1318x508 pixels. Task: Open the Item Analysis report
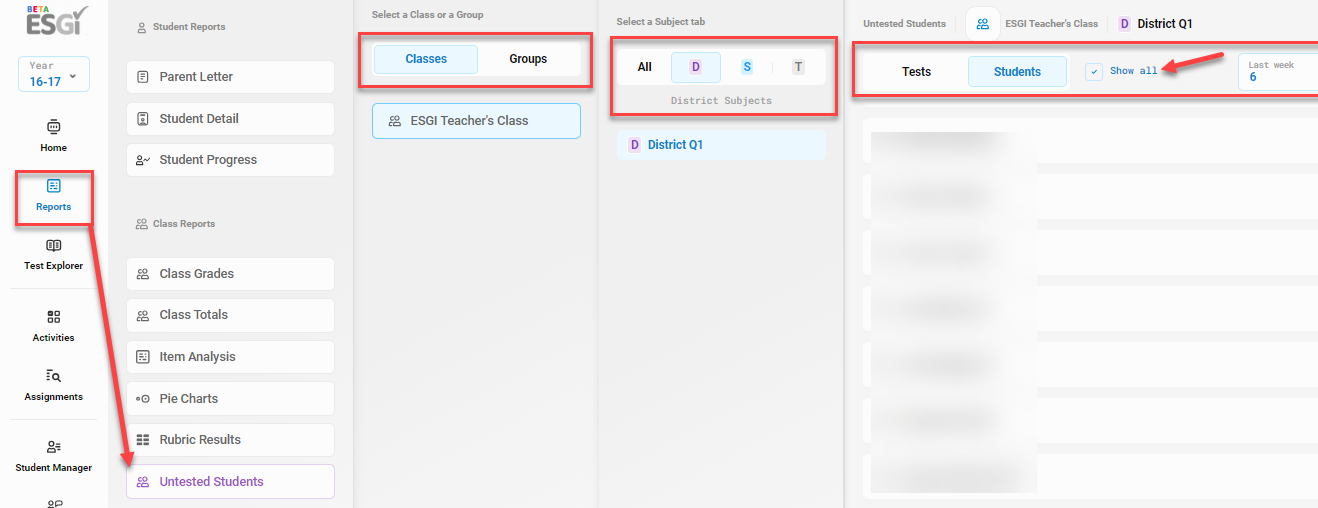click(230, 357)
